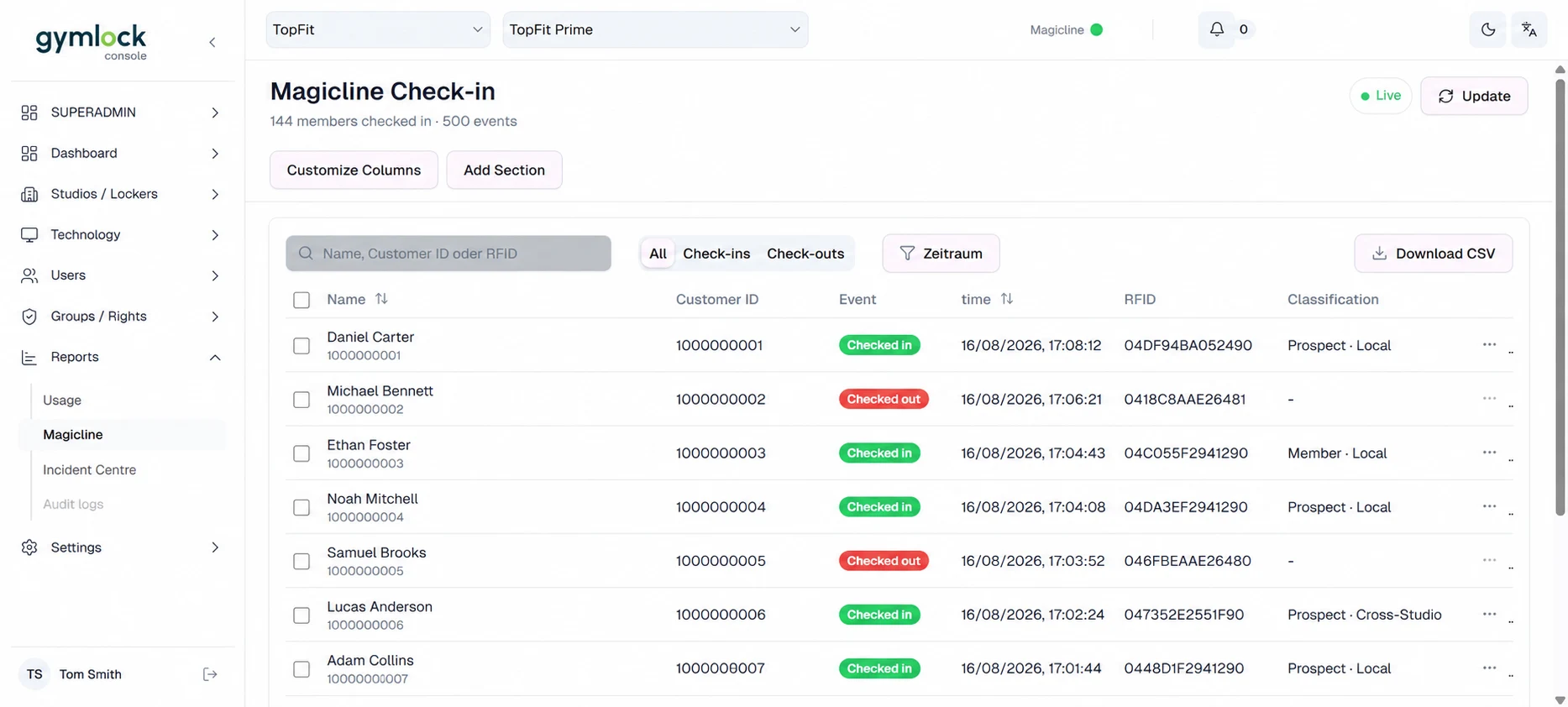Focus the Name, Customer ID search field
1568x707 pixels.
pyautogui.click(x=448, y=254)
